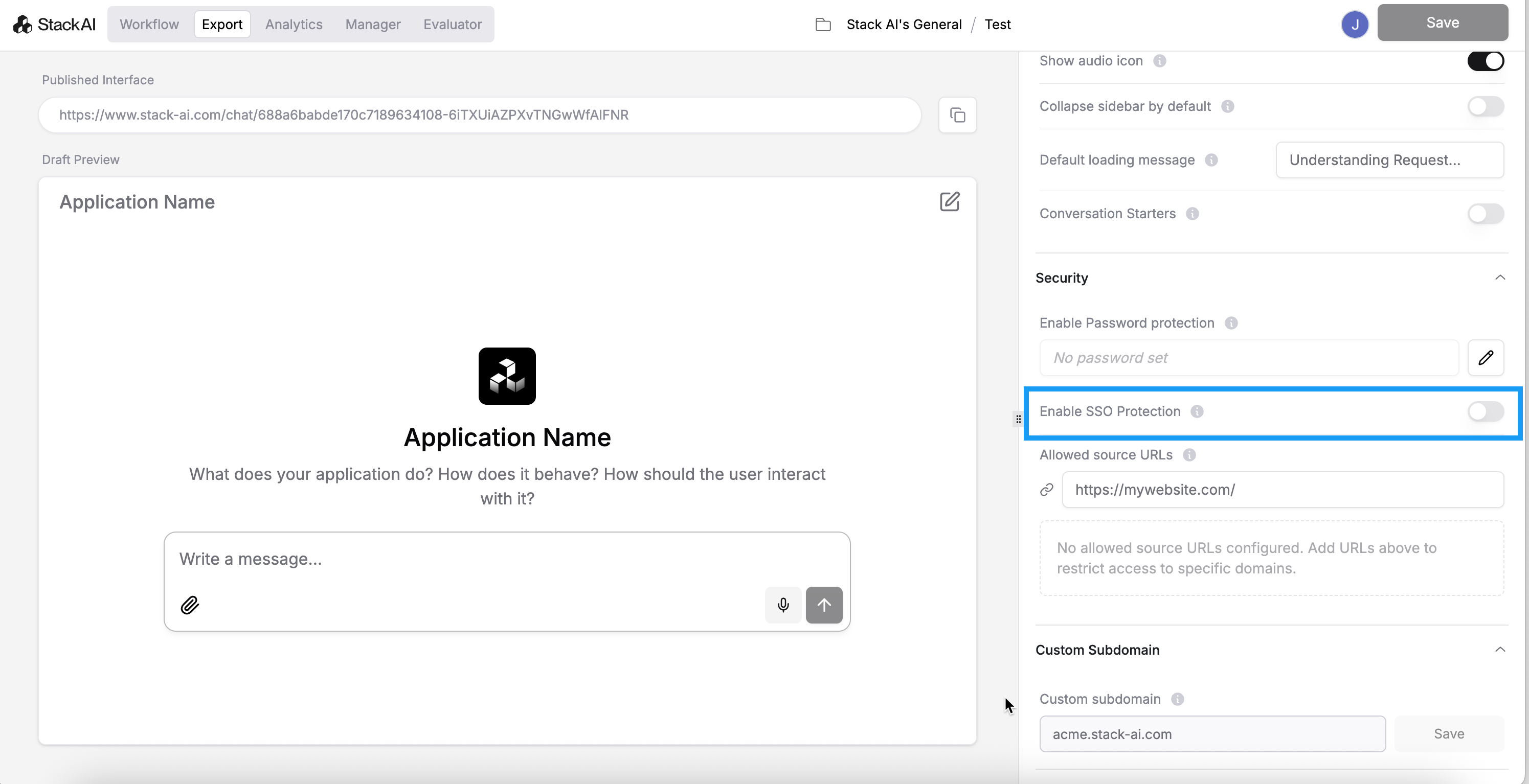1529x784 pixels.
Task: Enable Conversation Starters toggle
Action: click(1485, 214)
